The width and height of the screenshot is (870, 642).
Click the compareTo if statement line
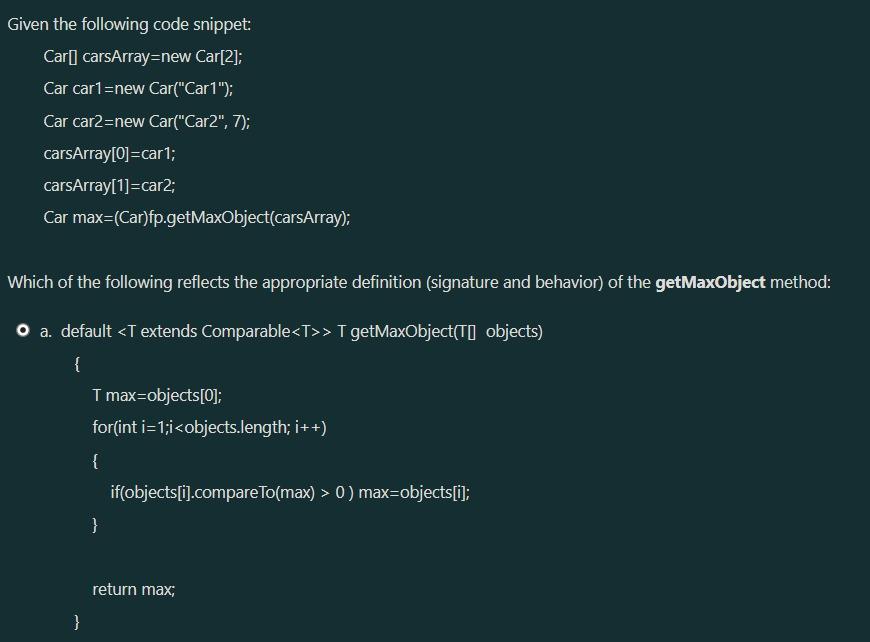click(x=290, y=492)
